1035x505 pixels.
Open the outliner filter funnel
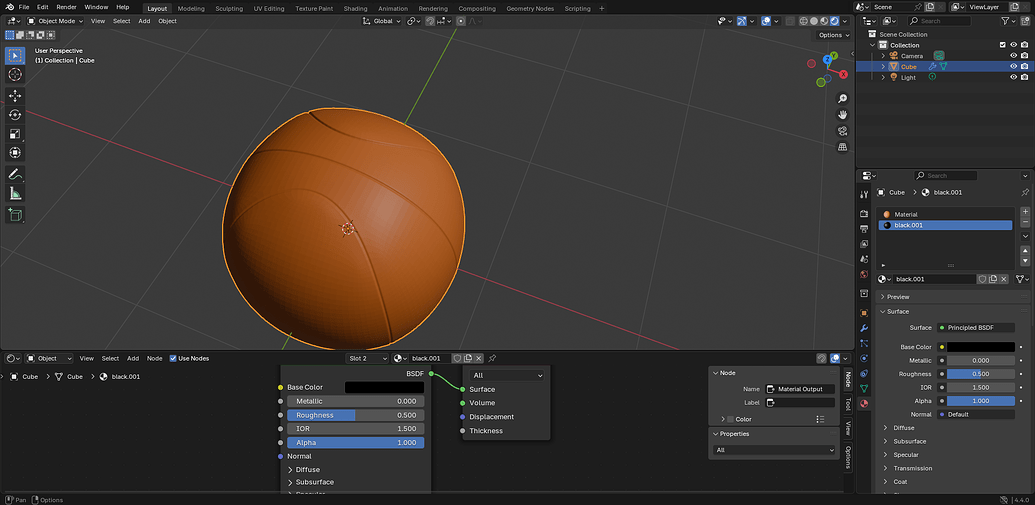pos(1006,21)
